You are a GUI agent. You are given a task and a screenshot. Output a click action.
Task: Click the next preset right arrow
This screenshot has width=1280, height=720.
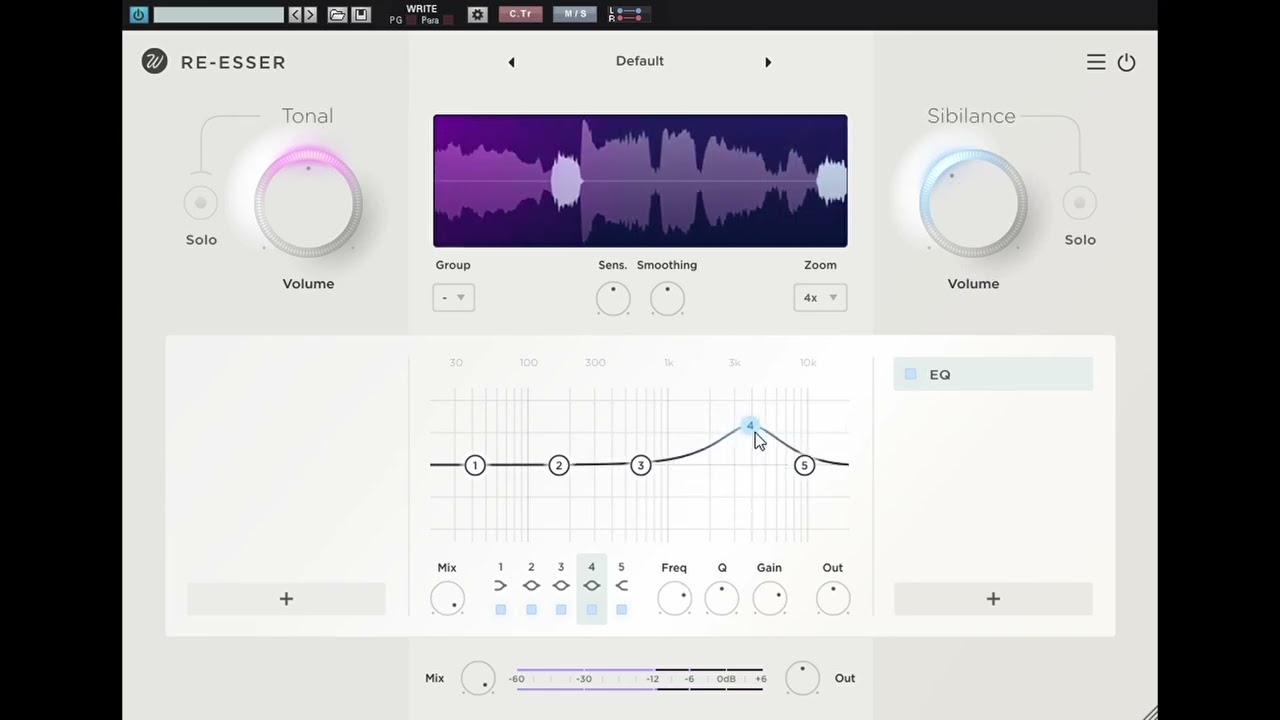tap(768, 62)
